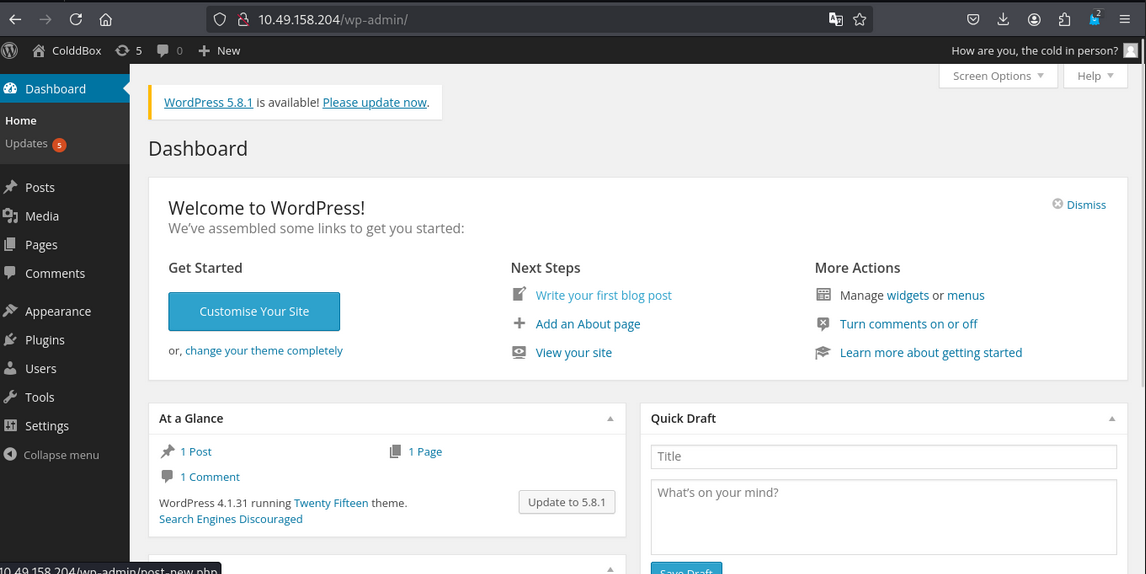Image resolution: width=1146 pixels, height=574 pixels.
Task: Click the translate page icon in address bar
Action: click(835, 19)
